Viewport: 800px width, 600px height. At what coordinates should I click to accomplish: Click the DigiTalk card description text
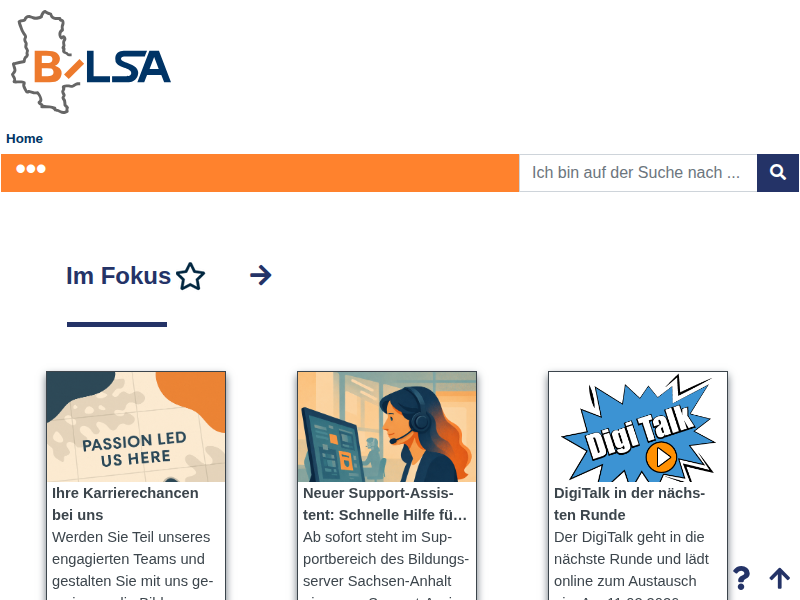tap(632, 564)
